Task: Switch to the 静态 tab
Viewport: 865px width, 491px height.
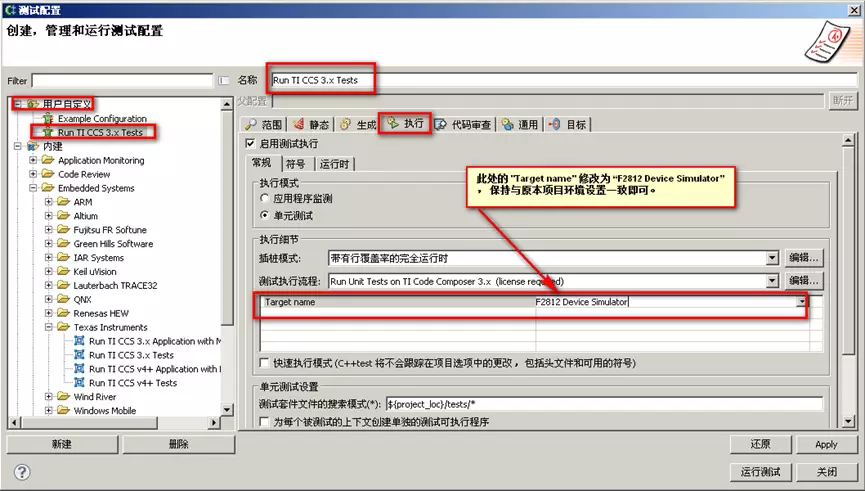Action: [311, 125]
